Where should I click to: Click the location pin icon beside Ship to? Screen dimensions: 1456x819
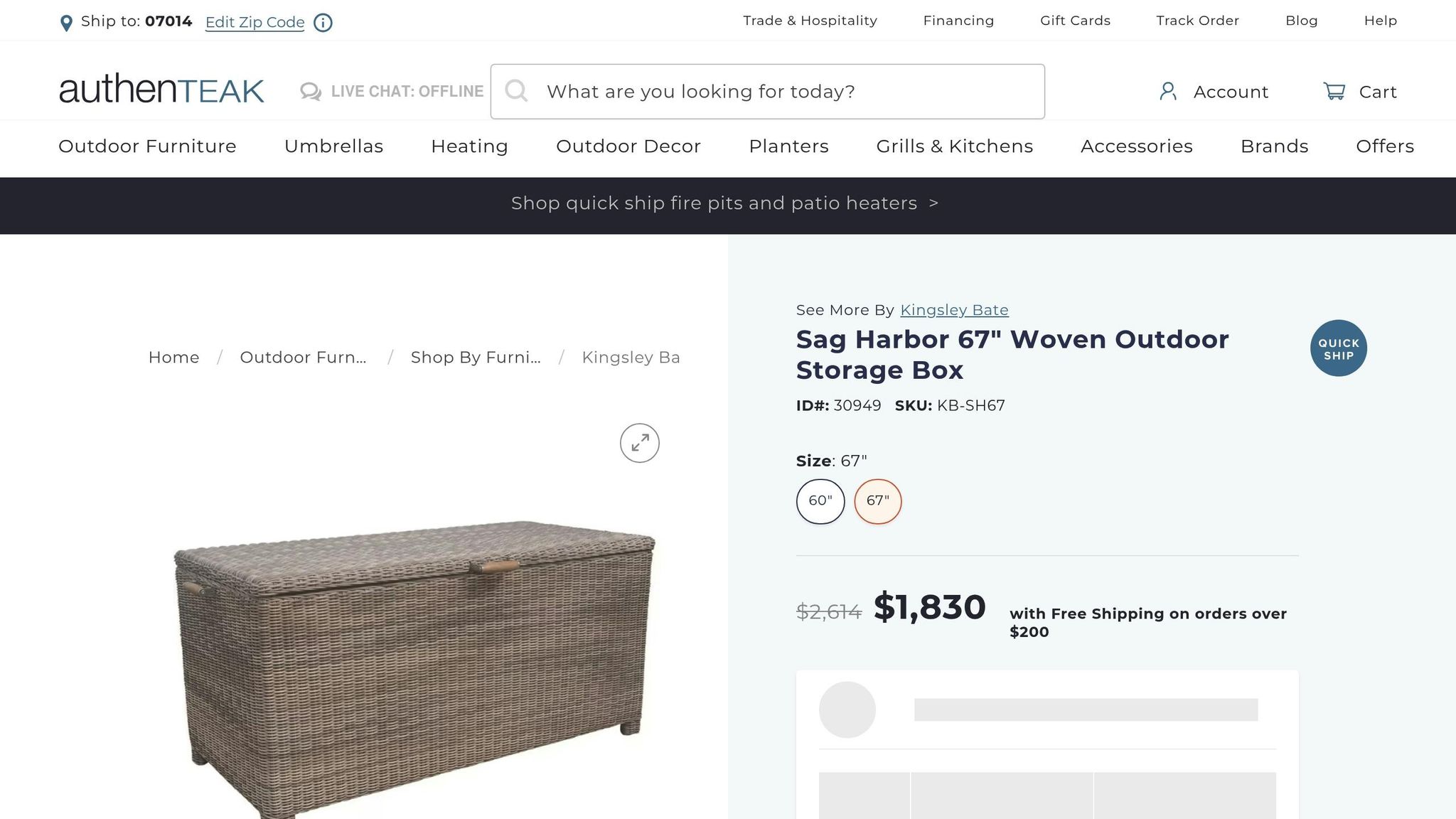click(66, 23)
